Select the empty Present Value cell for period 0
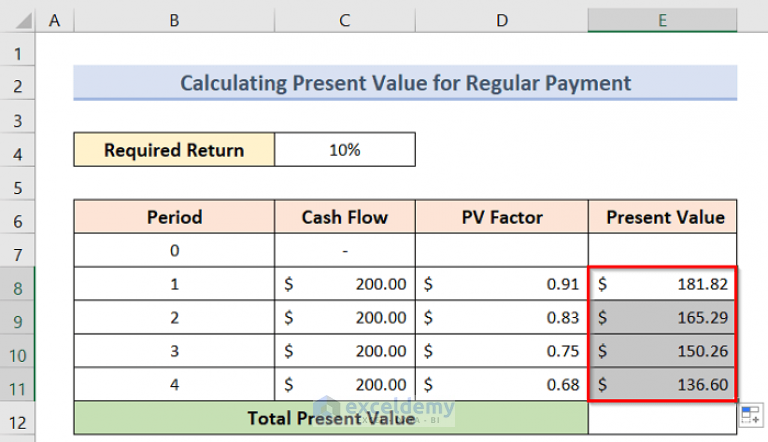 tap(662, 250)
